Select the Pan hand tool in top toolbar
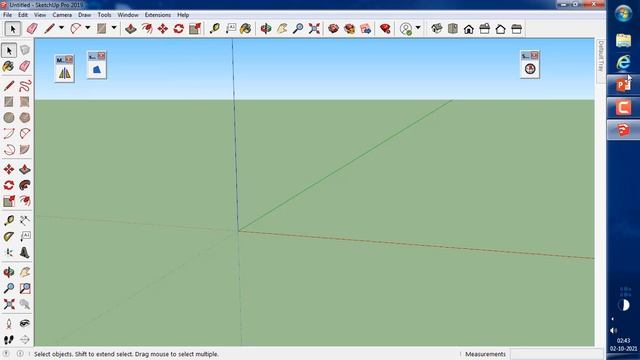This screenshot has width=640, height=360. tap(282, 29)
